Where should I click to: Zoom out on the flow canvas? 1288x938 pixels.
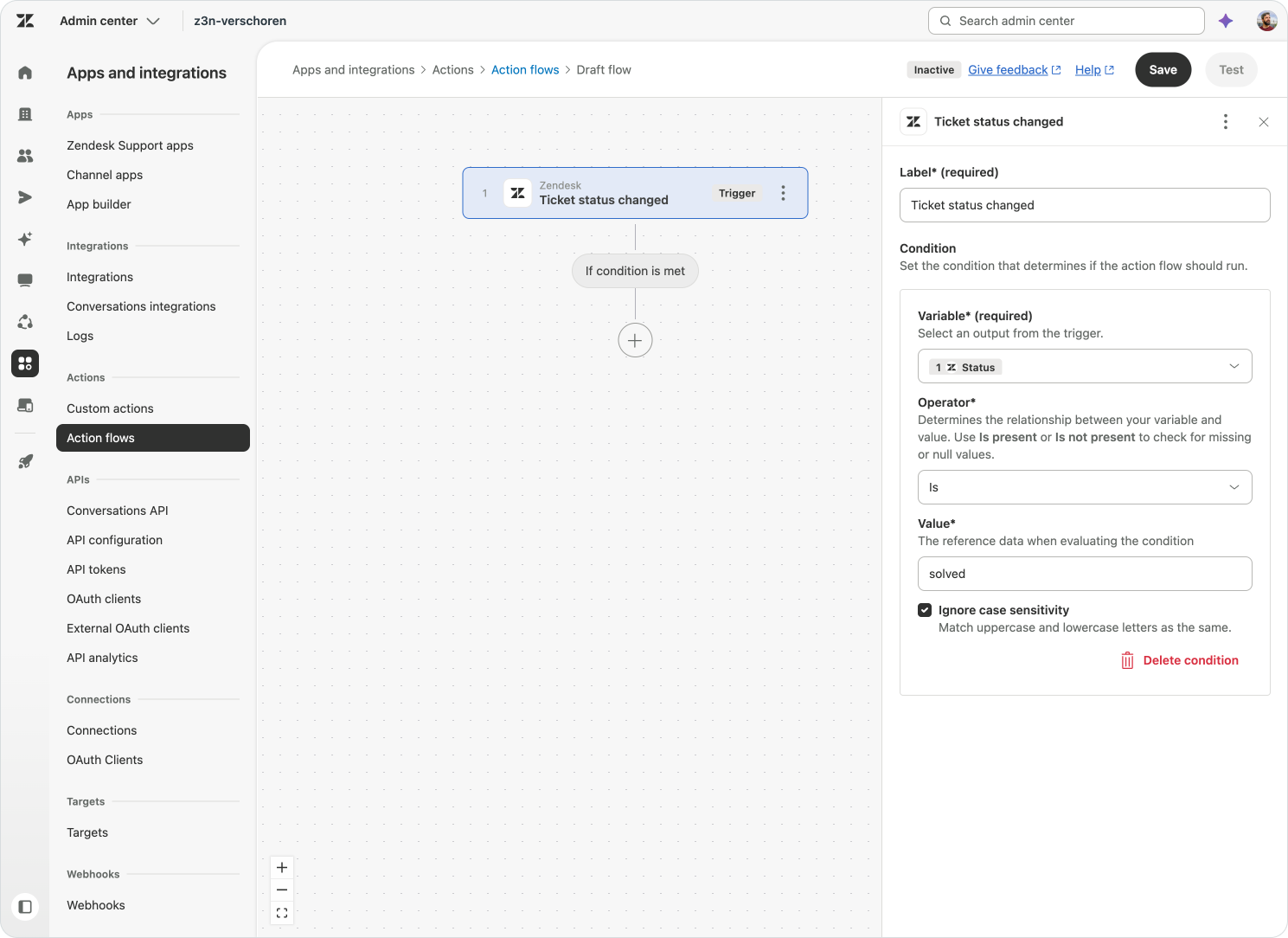[x=282, y=890]
